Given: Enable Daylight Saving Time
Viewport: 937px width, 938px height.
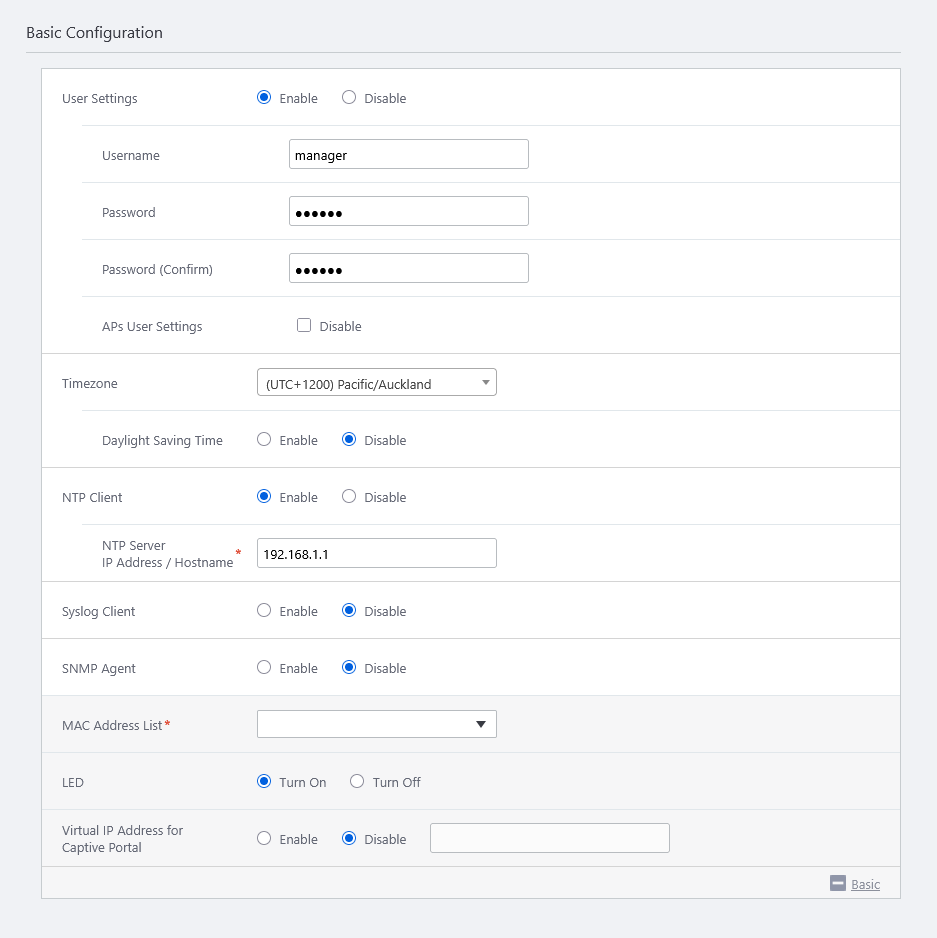Looking at the screenshot, I should 264,440.
